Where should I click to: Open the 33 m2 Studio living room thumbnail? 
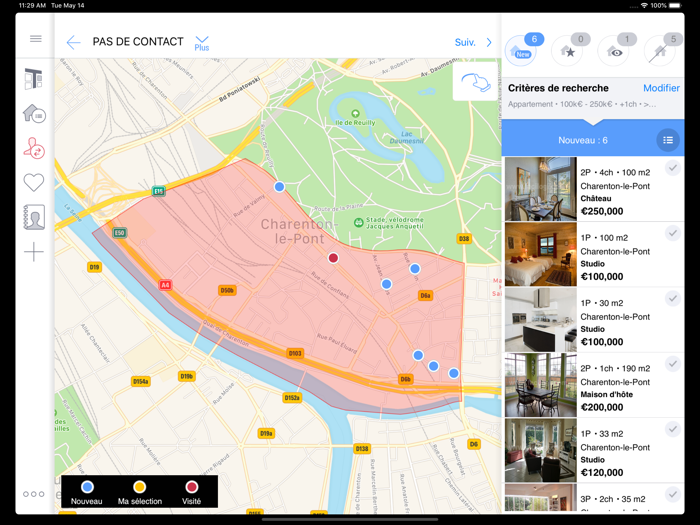[x=541, y=450]
